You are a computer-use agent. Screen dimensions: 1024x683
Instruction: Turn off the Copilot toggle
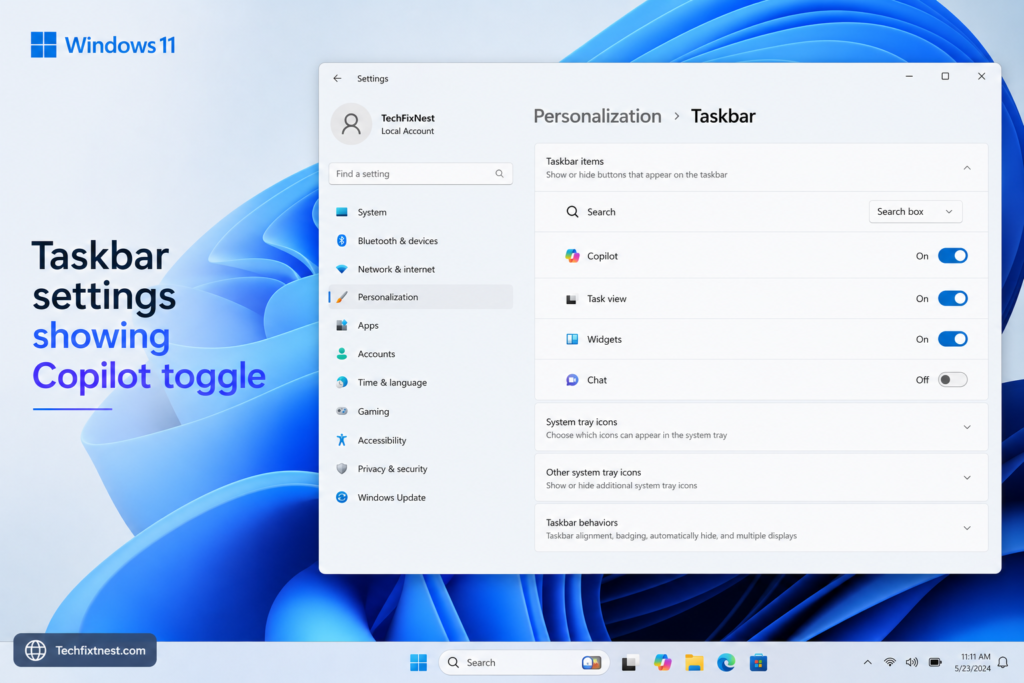pyautogui.click(x=953, y=256)
